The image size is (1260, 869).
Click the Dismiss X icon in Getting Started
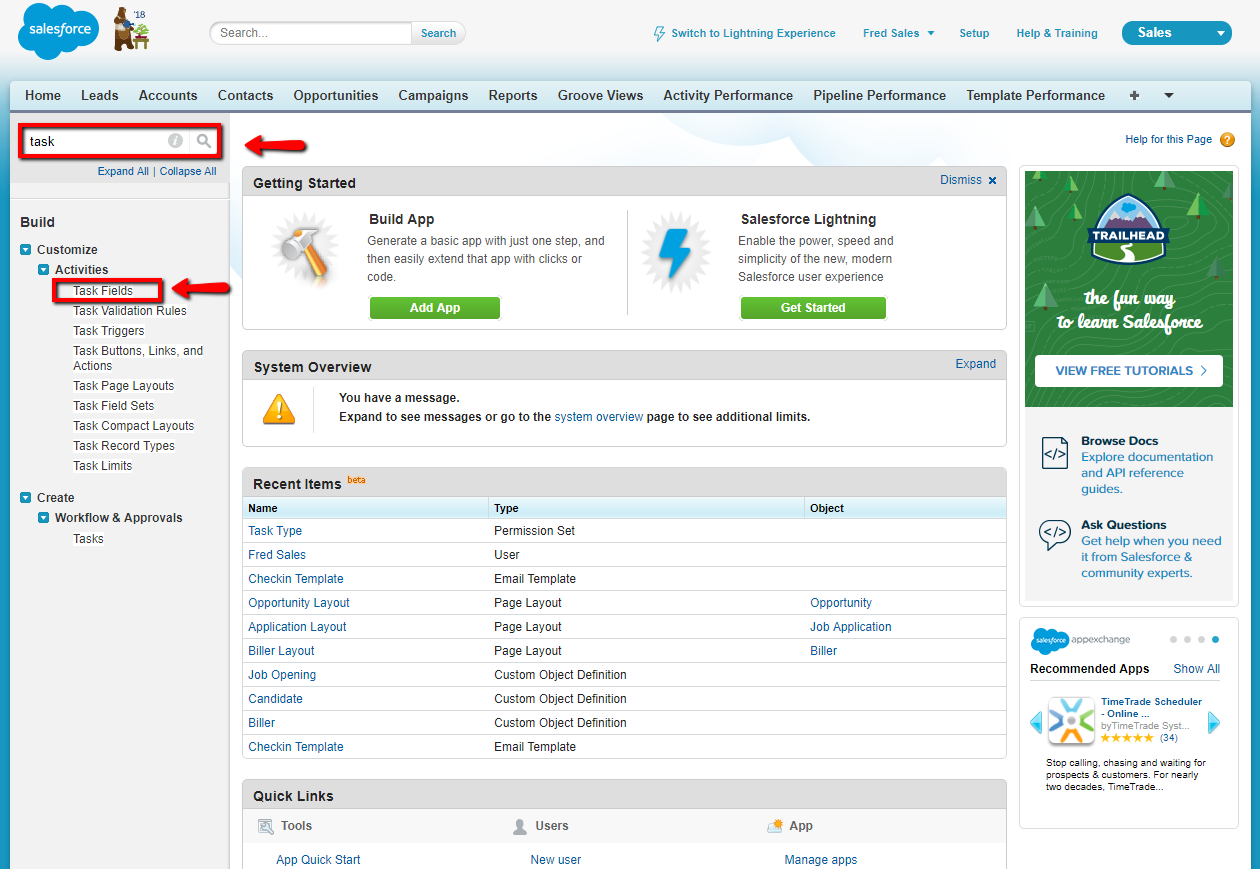(x=992, y=181)
